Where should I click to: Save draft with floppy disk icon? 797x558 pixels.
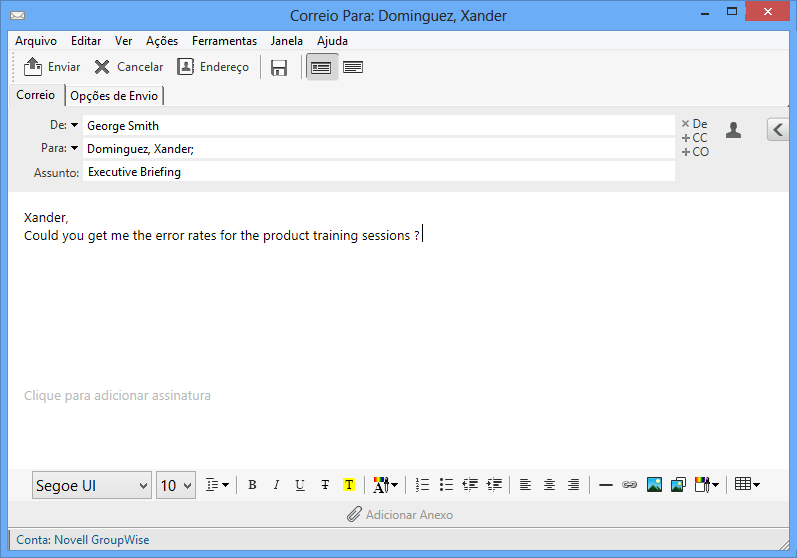tap(279, 67)
